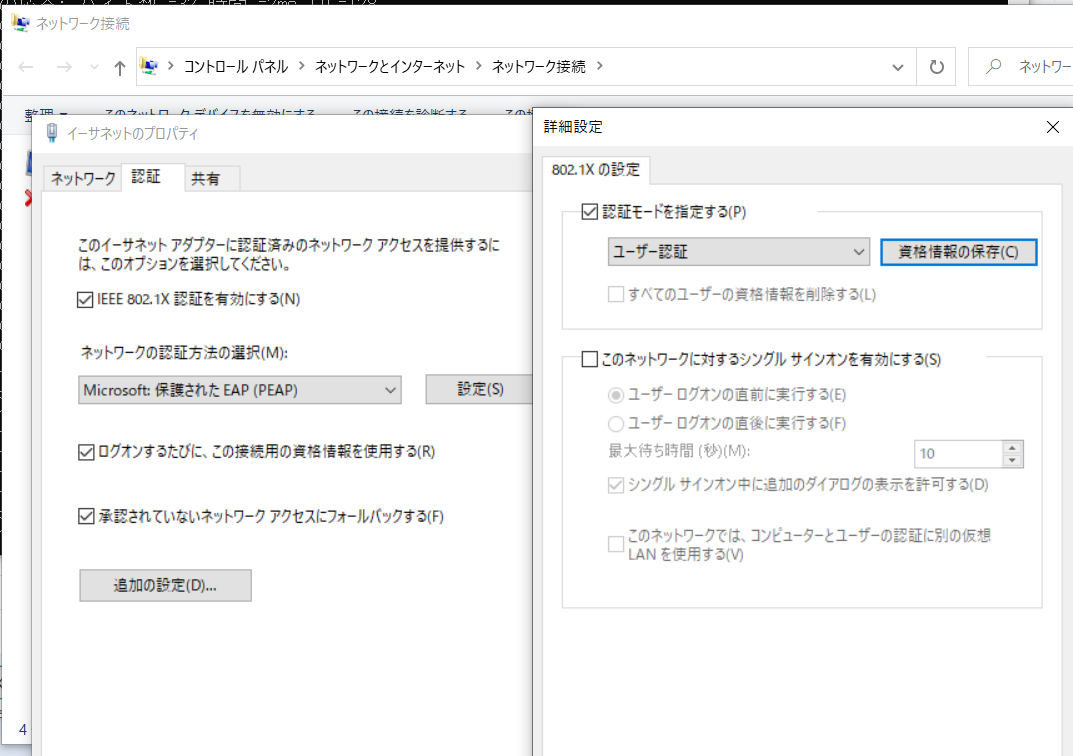The height and width of the screenshot is (756, 1073).
Task: Expand the address bar history dropdown
Action: (x=898, y=67)
